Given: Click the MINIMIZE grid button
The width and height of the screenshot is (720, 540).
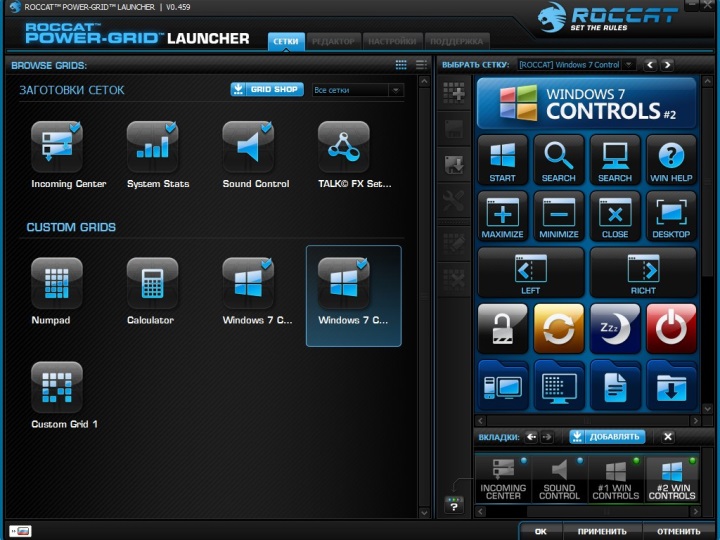Looking at the screenshot, I should 559,216.
